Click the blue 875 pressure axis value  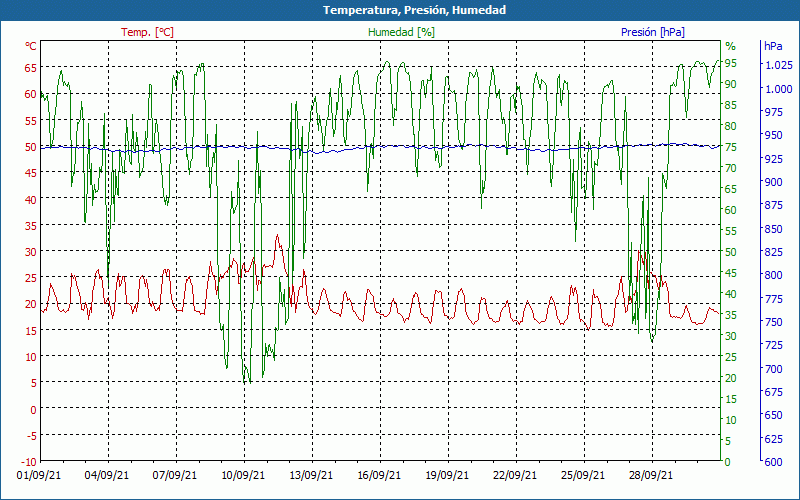pos(773,205)
